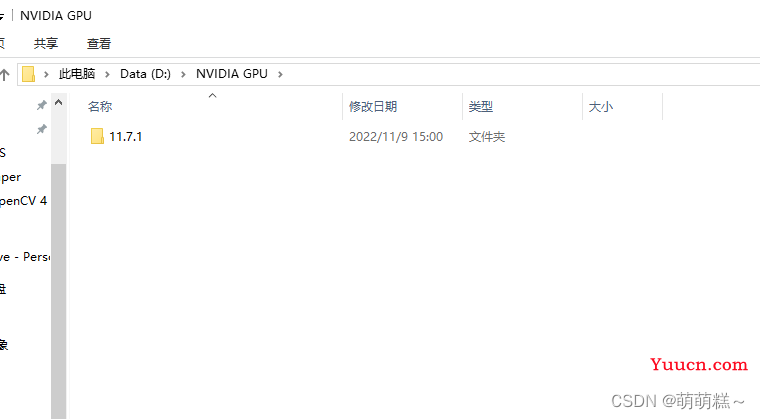Expand the chevron before 此电脑 in the address bar
This screenshot has height=419, width=760.
coord(47,74)
